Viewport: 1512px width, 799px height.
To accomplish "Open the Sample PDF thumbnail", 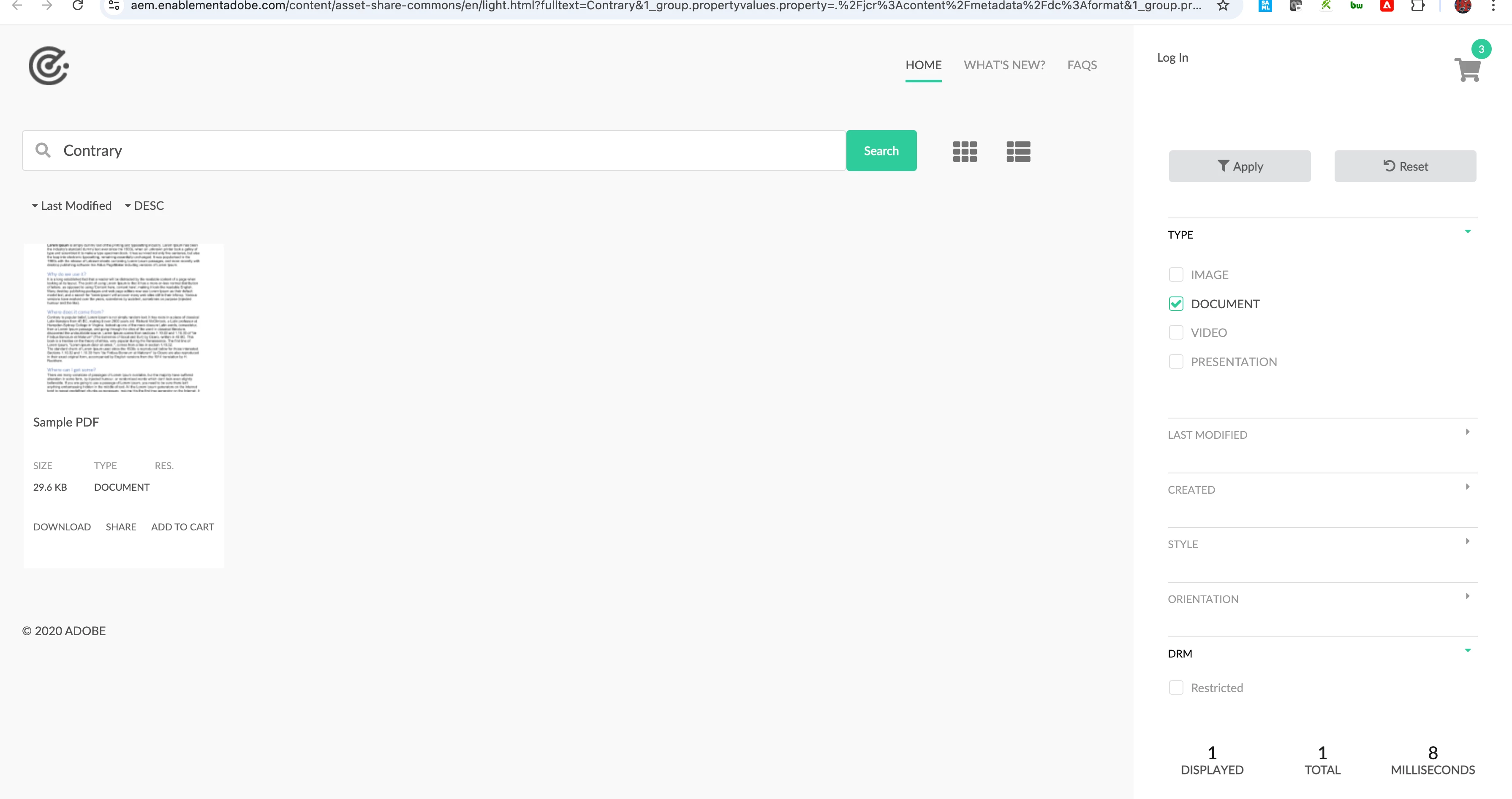I will click(123, 318).
